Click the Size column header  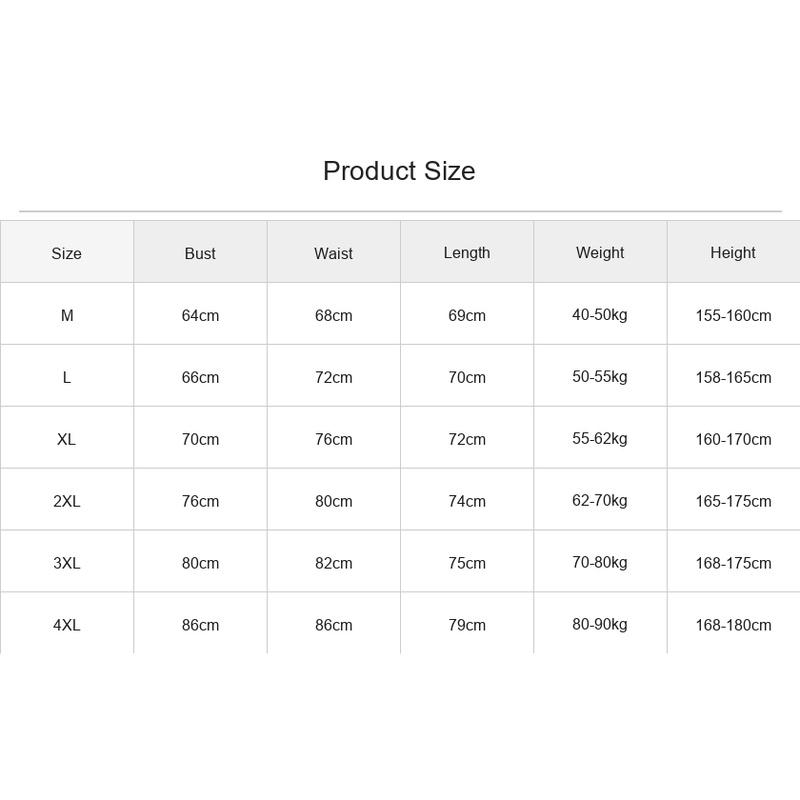(66, 253)
